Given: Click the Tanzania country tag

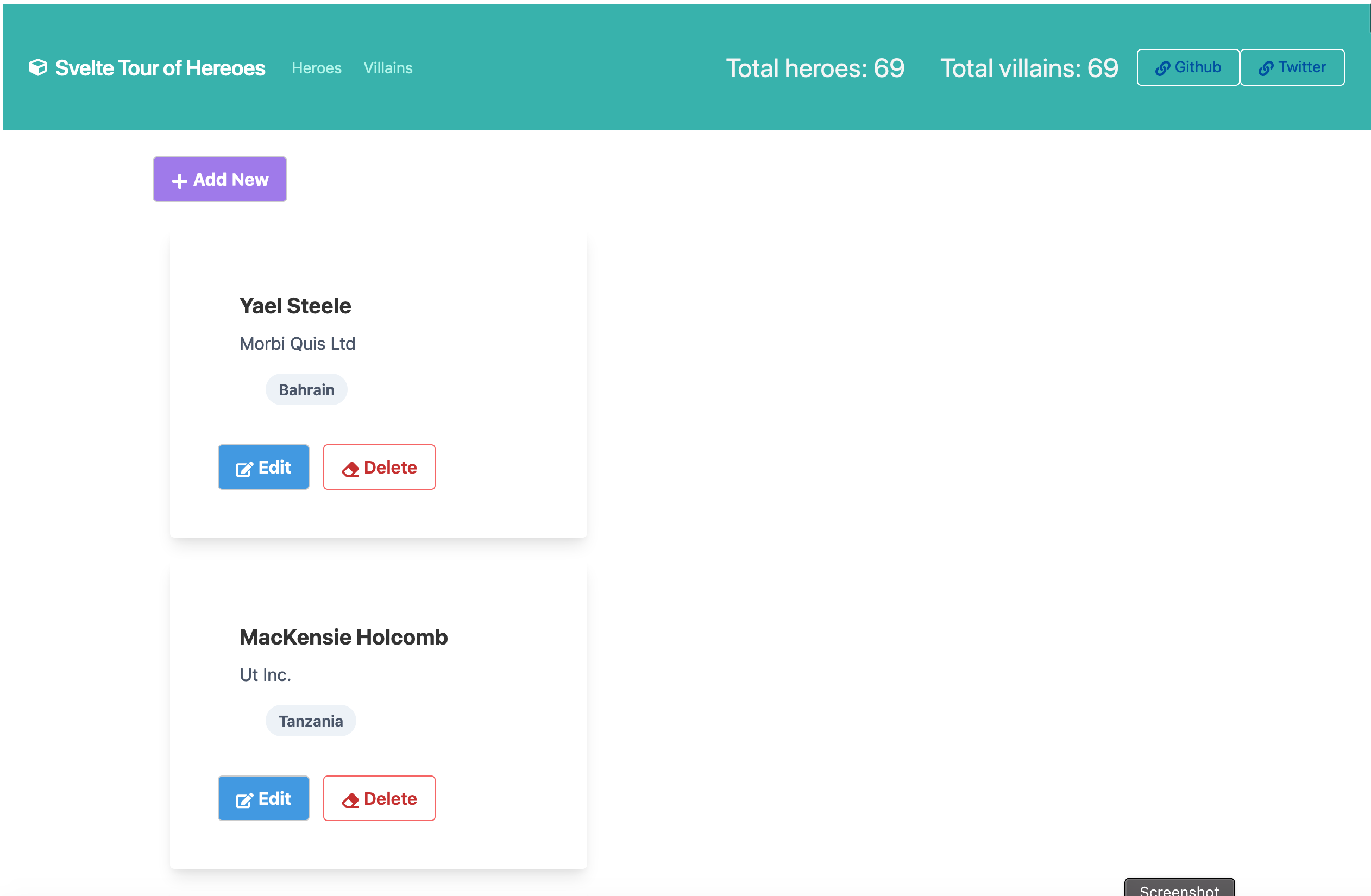Looking at the screenshot, I should coord(311,721).
